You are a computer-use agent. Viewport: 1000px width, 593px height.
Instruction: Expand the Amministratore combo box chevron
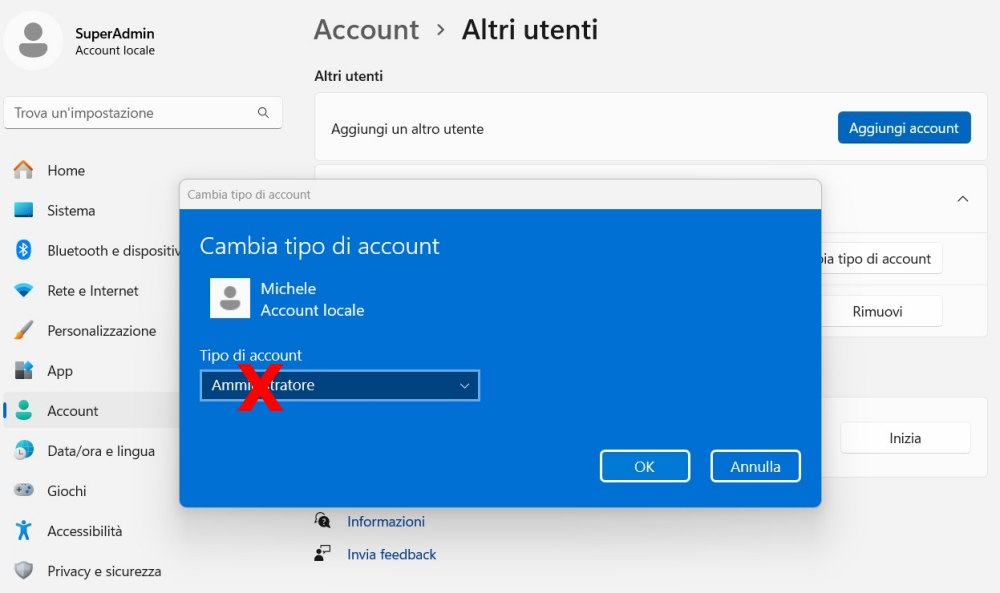(x=463, y=385)
